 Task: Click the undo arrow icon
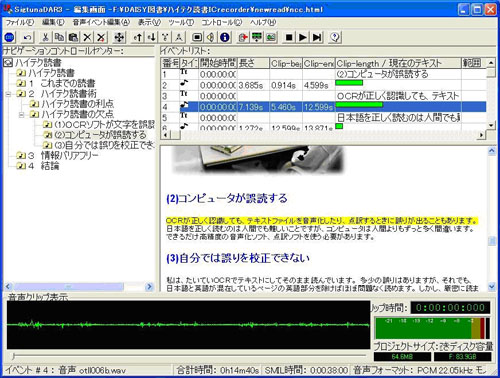(x=27, y=37)
